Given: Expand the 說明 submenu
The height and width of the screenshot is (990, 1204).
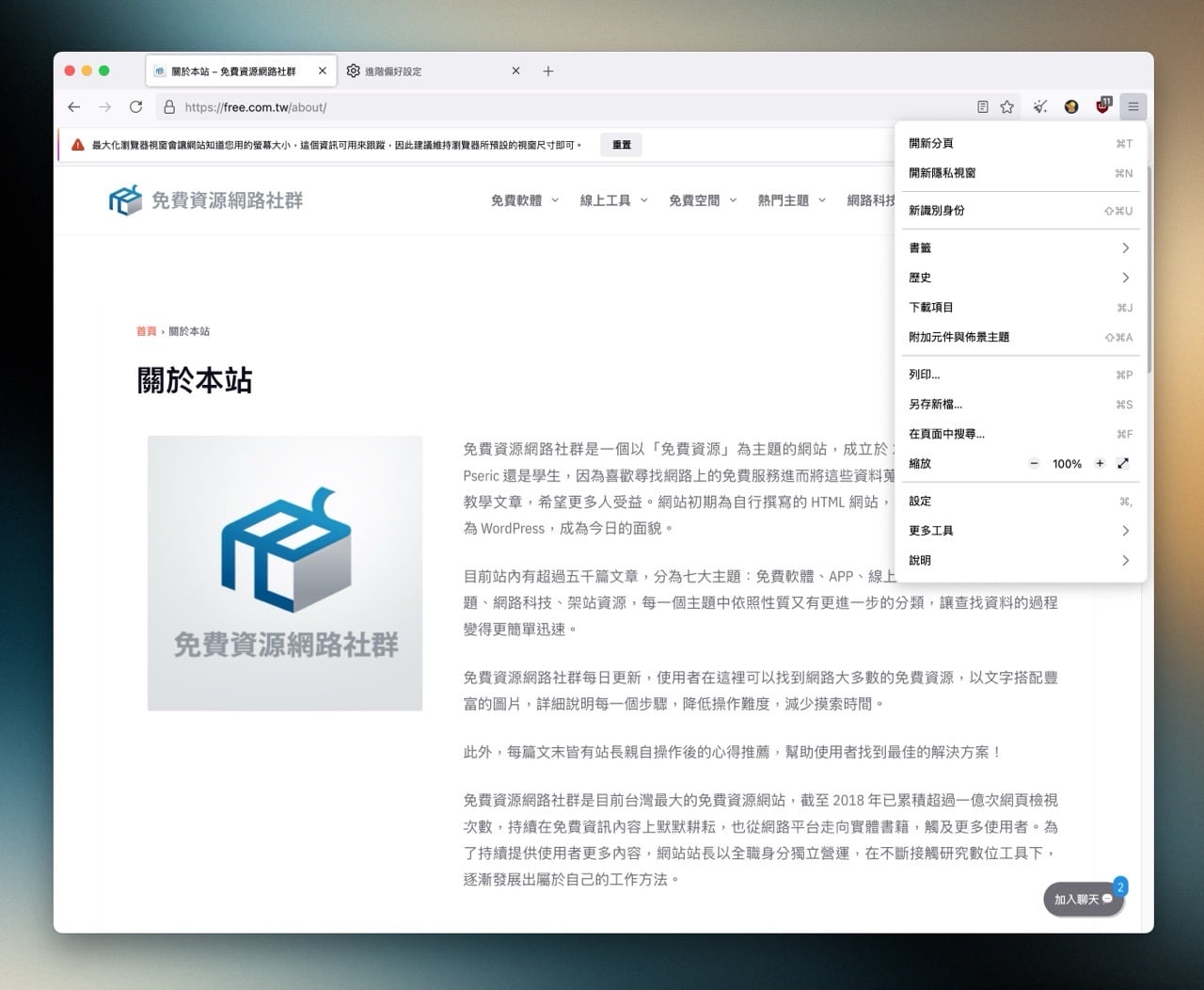Looking at the screenshot, I should tap(1021, 561).
